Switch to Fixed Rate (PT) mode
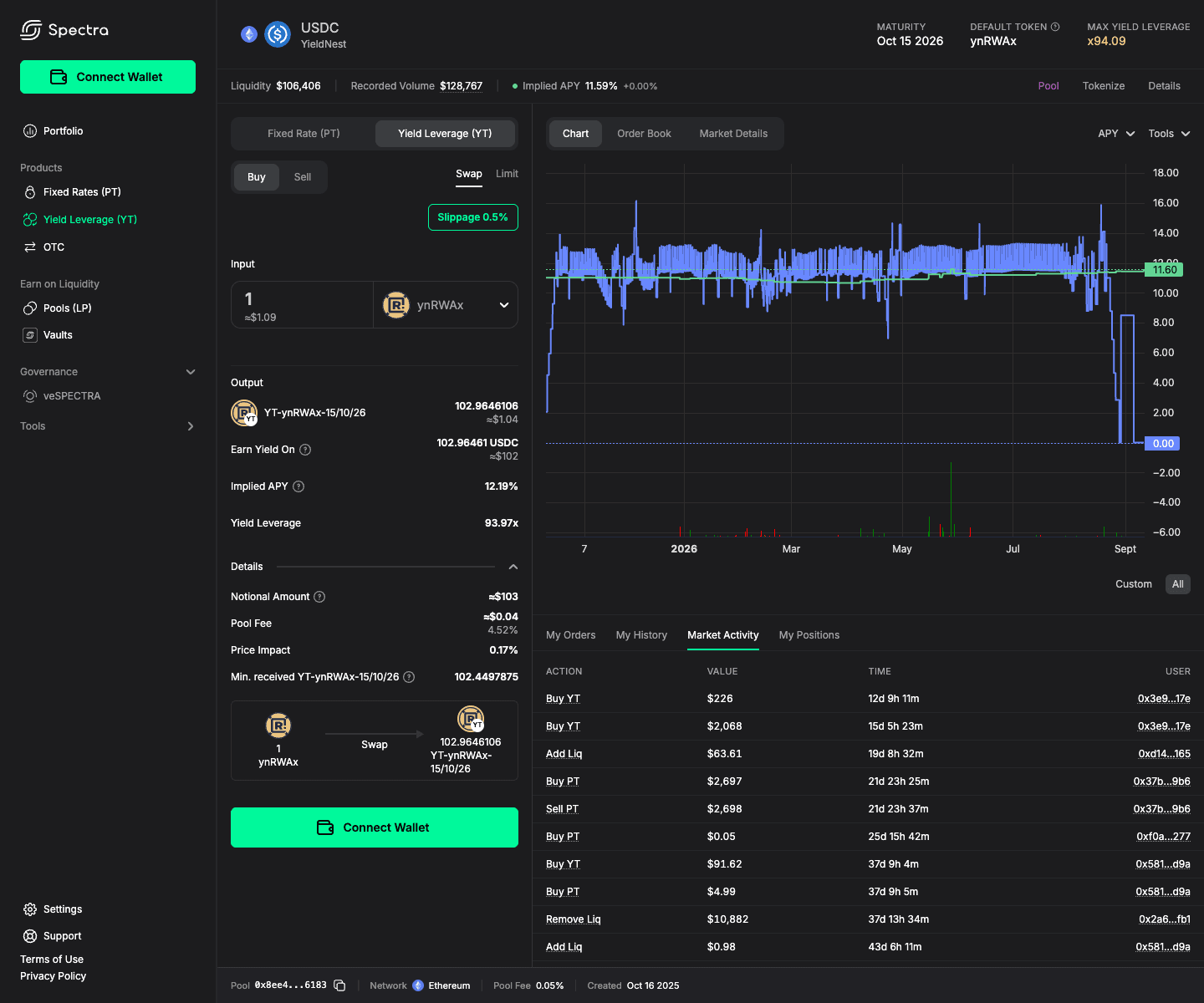Image resolution: width=1204 pixels, height=1003 pixels. click(x=304, y=134)
